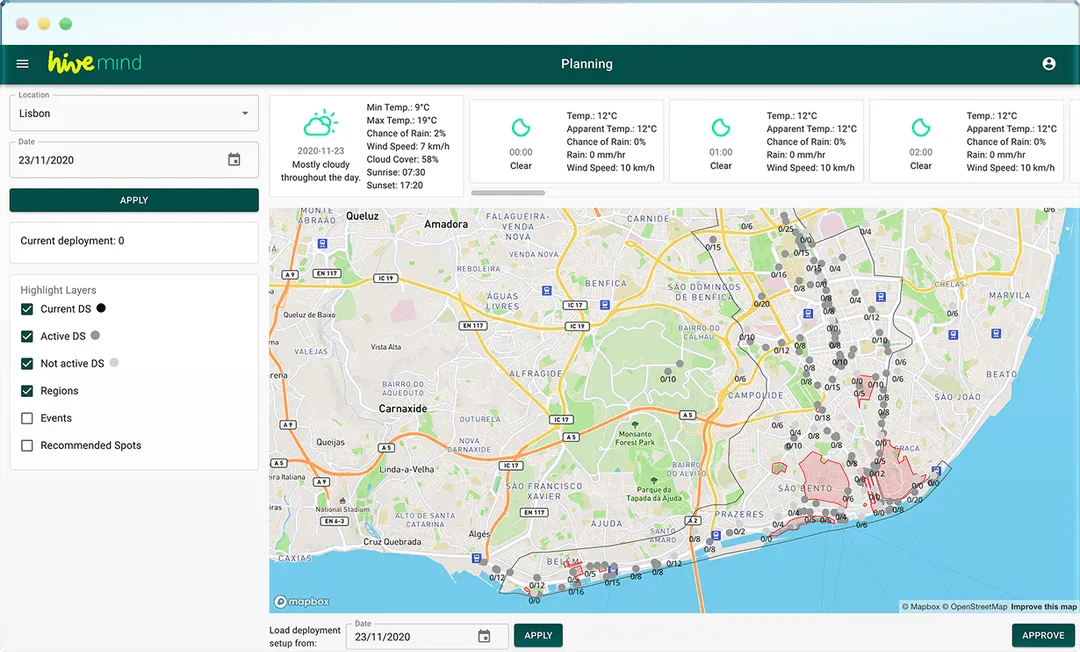Uncheck the Not active DS layer checkbox
Viewport: 1080px width, 652px height.
tap(27, 364)
